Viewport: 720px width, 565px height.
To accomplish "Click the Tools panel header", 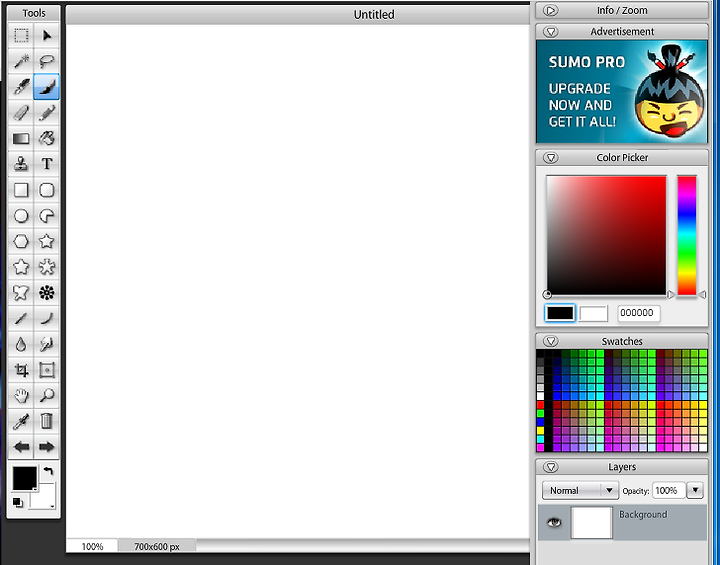I will [34, 13].
